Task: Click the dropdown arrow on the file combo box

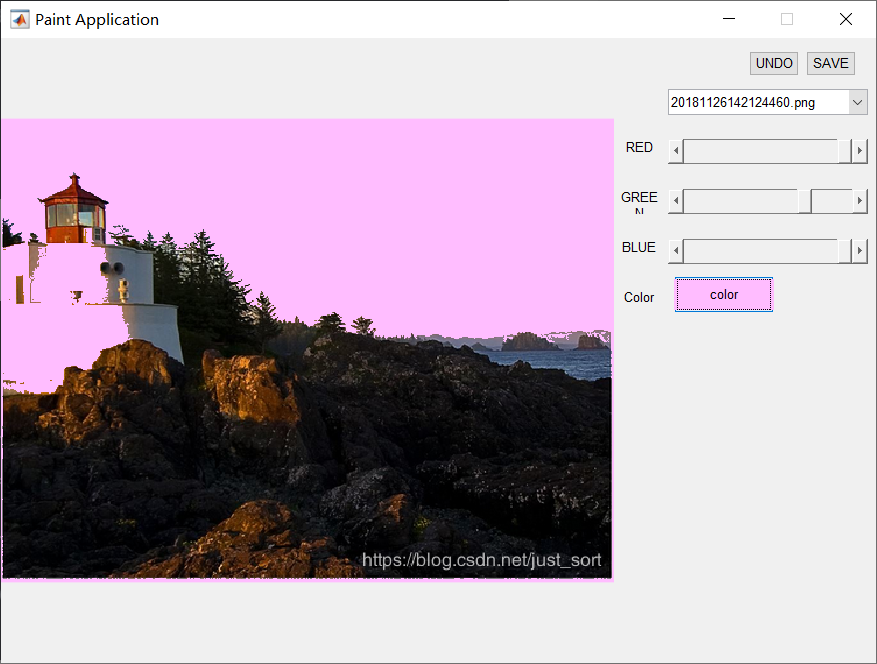Action: tap(857, 101)
